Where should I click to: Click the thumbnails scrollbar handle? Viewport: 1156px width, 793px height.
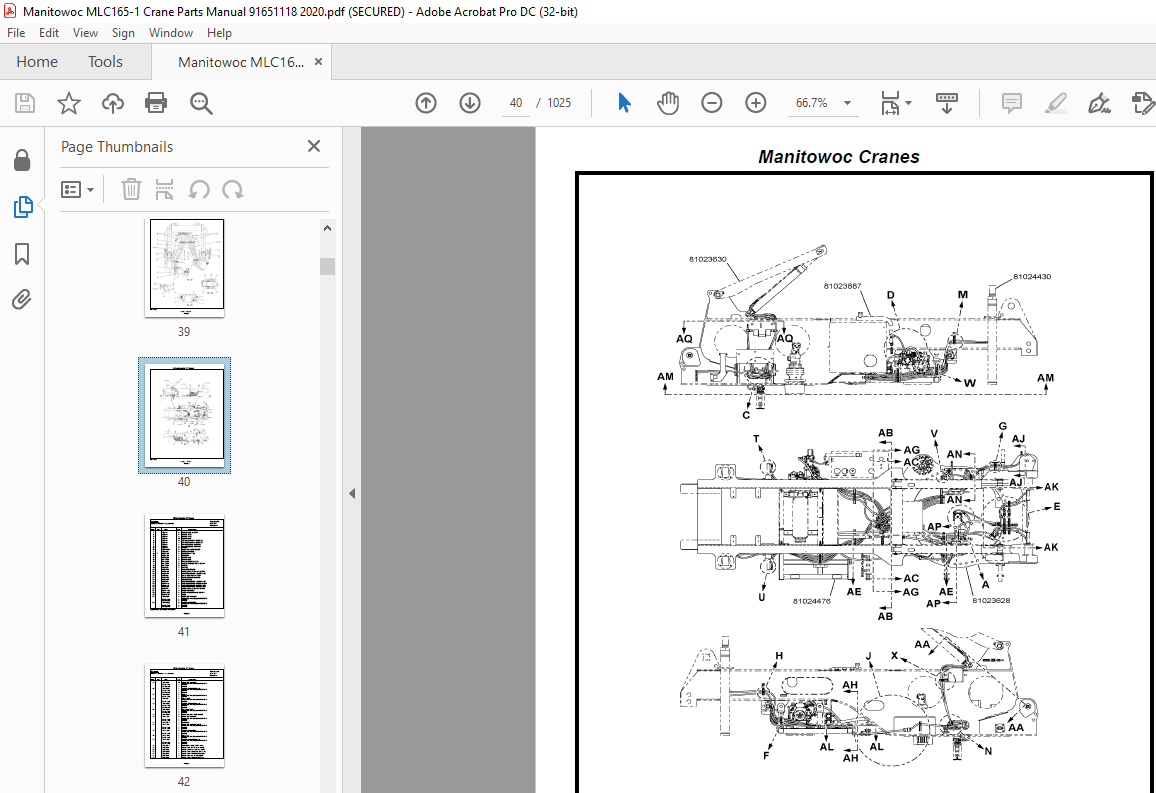click(327, 266)
